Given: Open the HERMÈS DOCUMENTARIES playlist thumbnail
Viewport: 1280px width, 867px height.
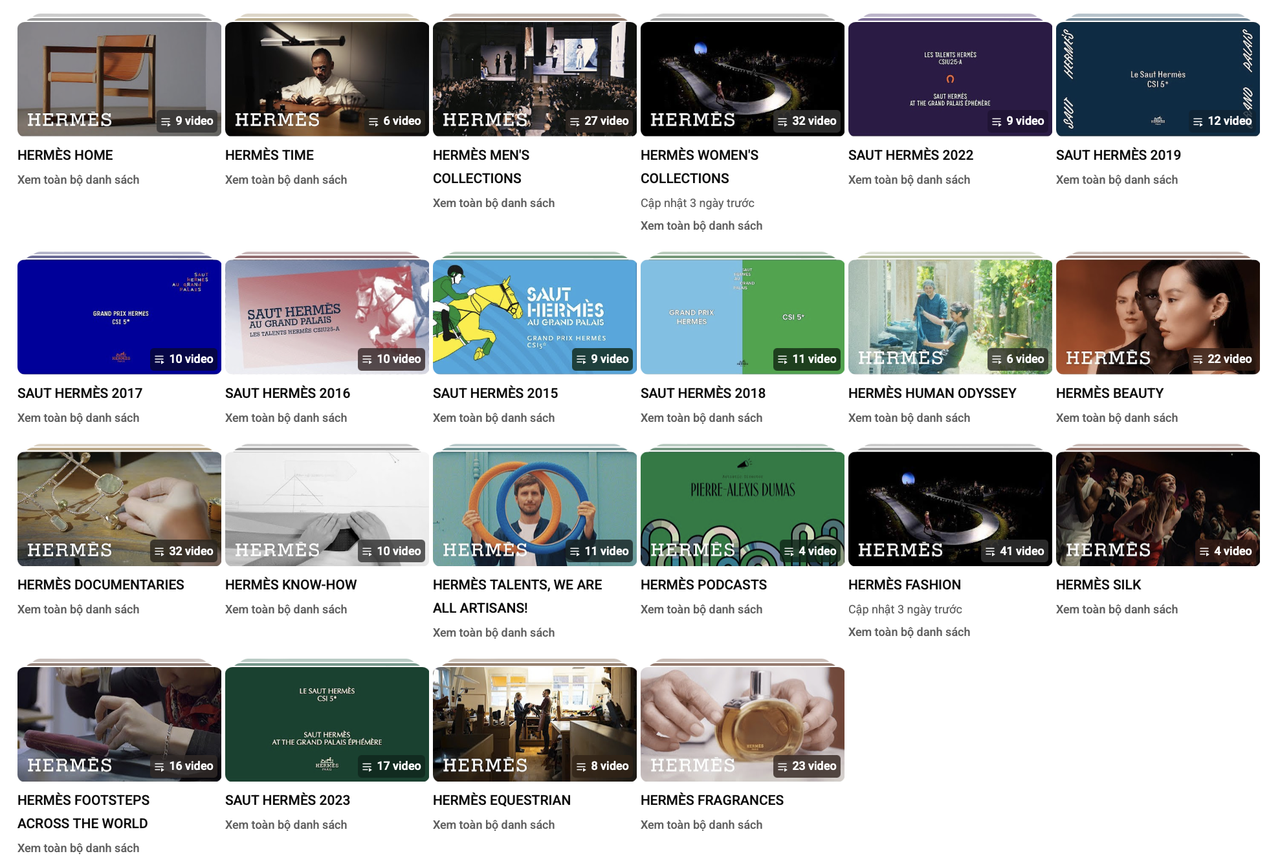Looking at the screenshot, I should [119, 509].
